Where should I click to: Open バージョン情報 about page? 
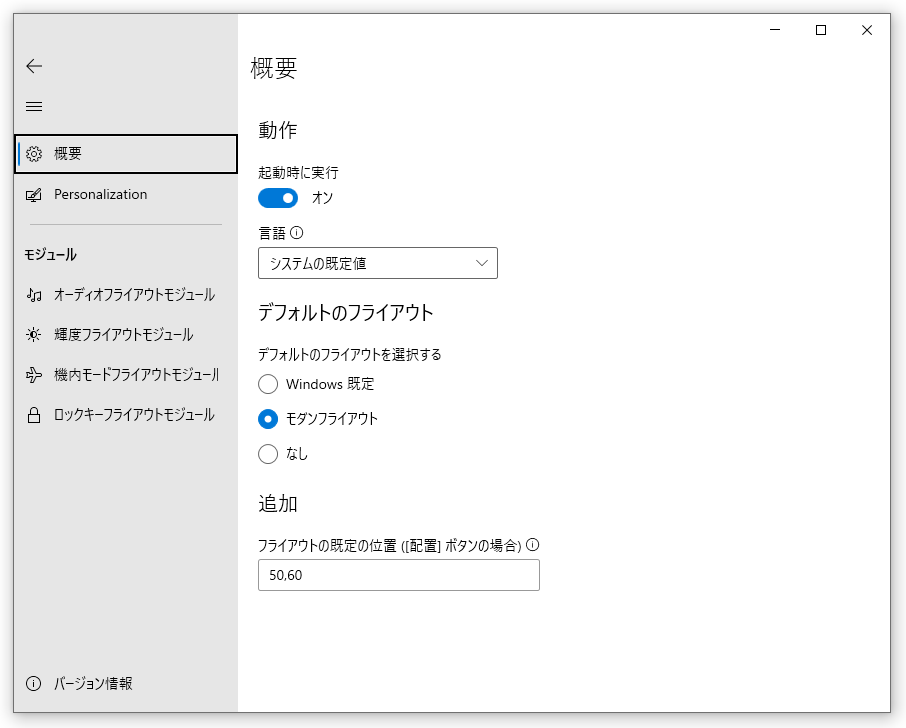pyautogui.click(x=126, y=684)
